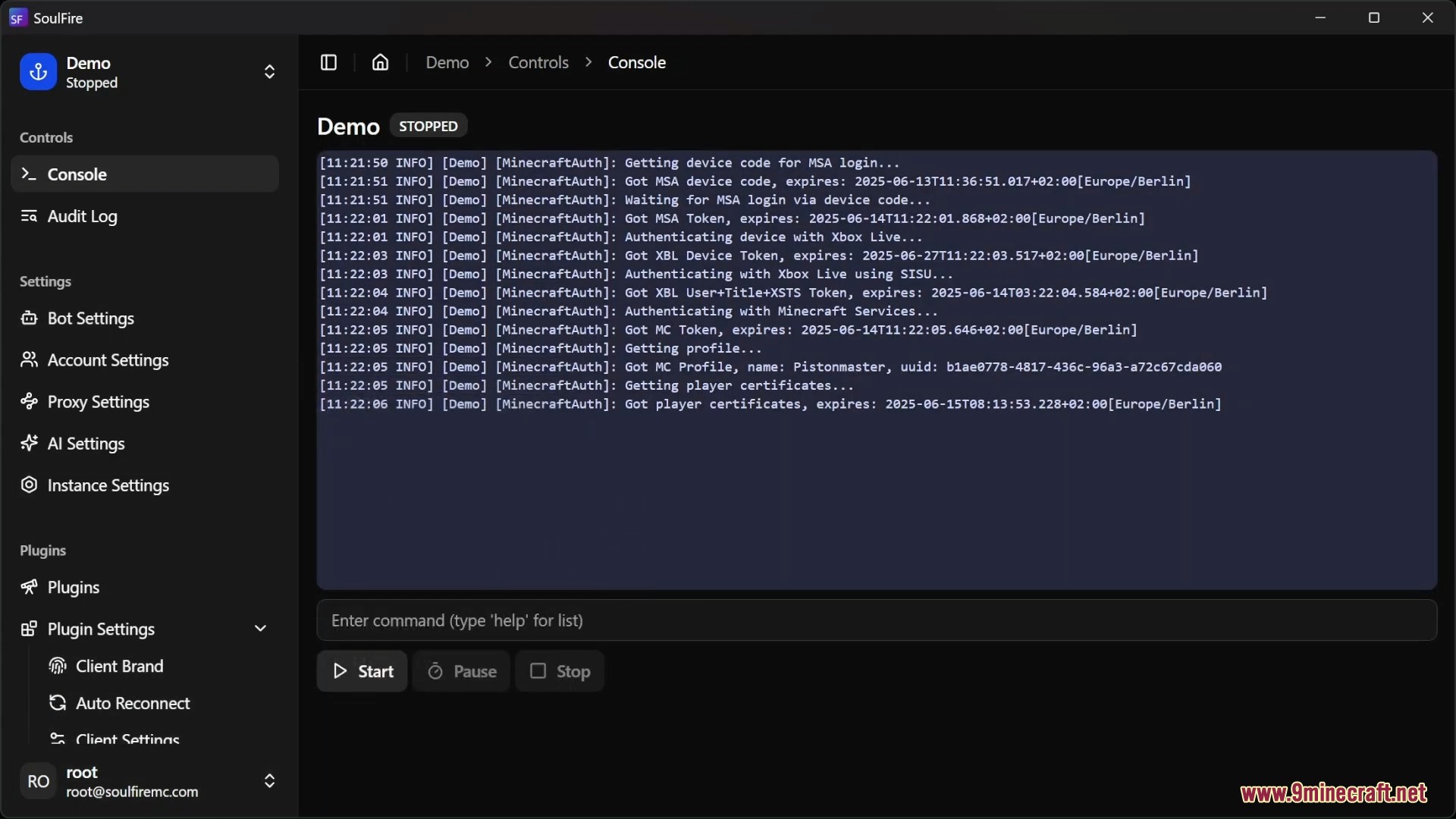
Task: Click the 'Got MC Profile, name: Pistonmaster' log line
Action: pos(770,367)
